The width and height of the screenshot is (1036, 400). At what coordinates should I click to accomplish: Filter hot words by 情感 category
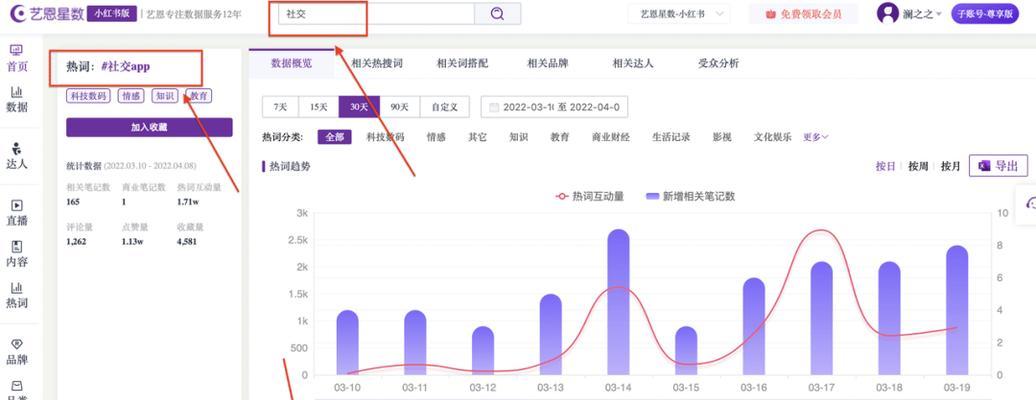coord(436,137)
